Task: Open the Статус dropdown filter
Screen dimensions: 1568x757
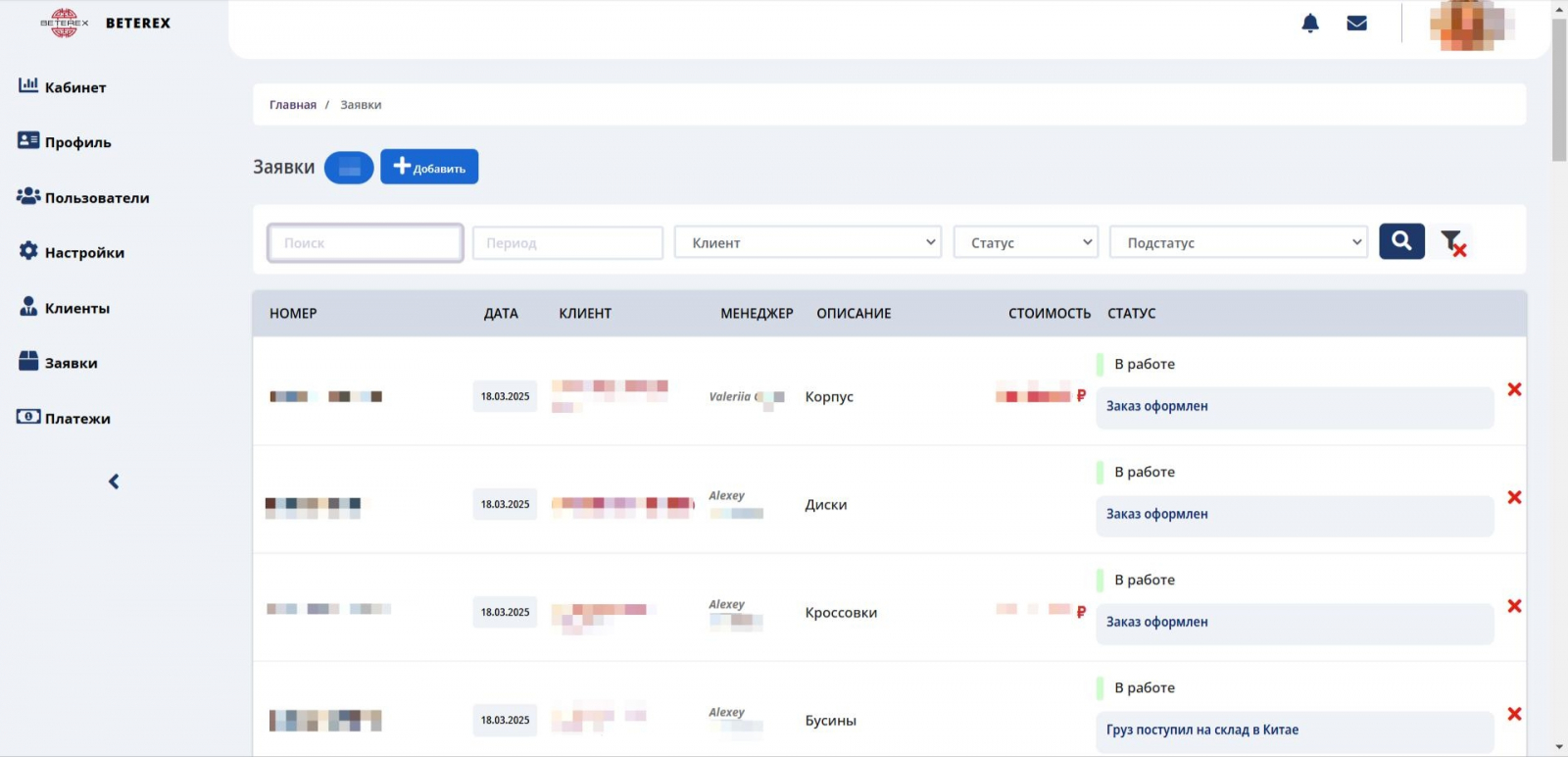Action: click(1025, 242)
